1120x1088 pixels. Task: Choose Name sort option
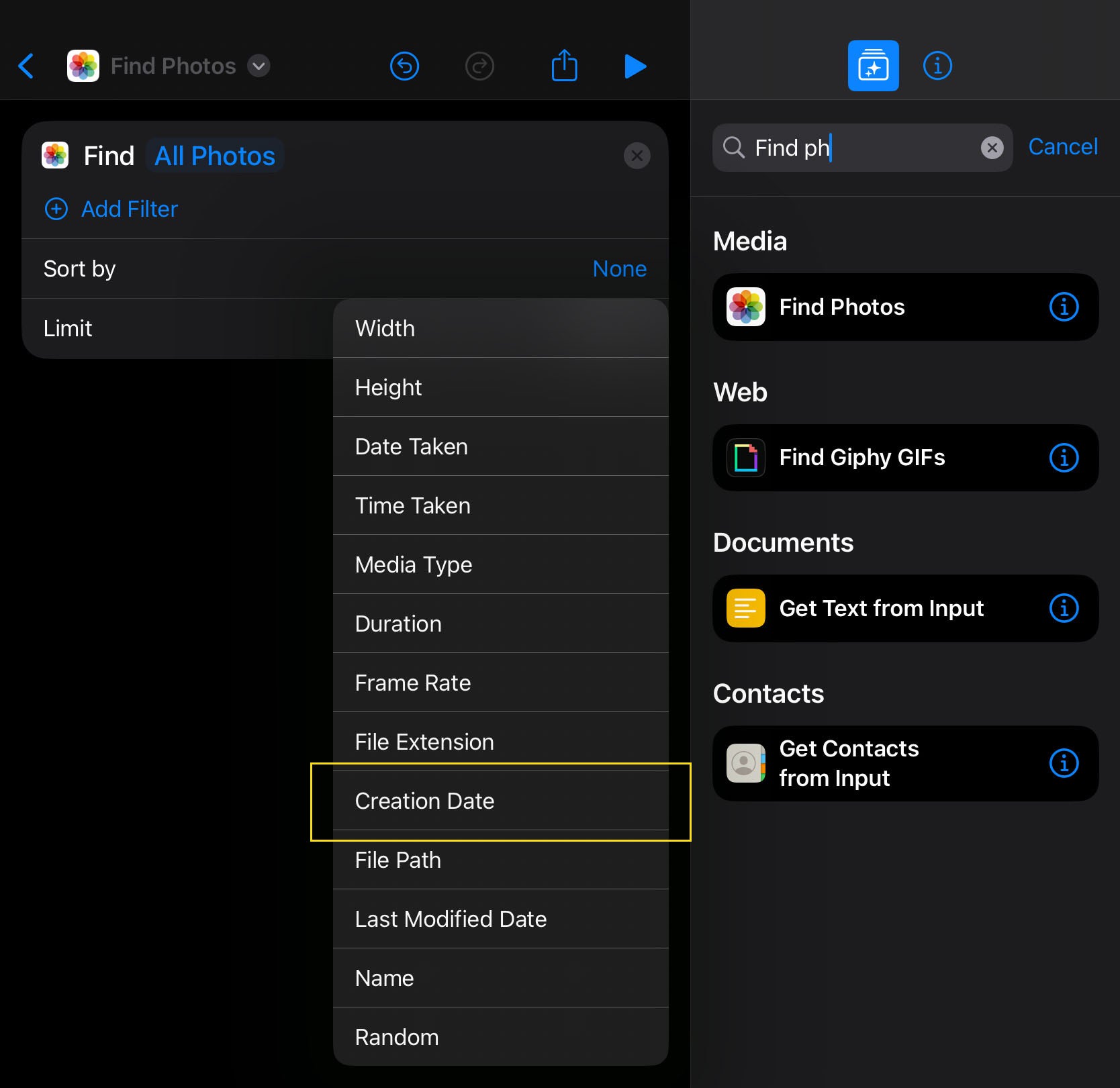(x=500, y=978)
